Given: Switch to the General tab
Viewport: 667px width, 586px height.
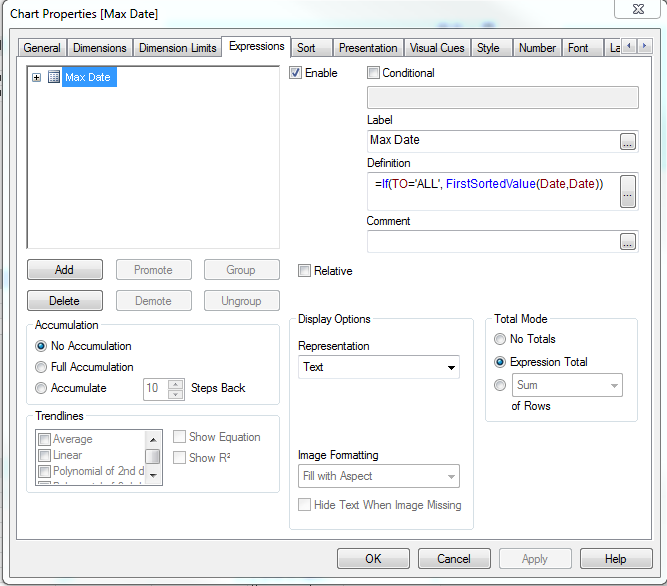Looking at the screenshot, I should (x=42, y=48).
